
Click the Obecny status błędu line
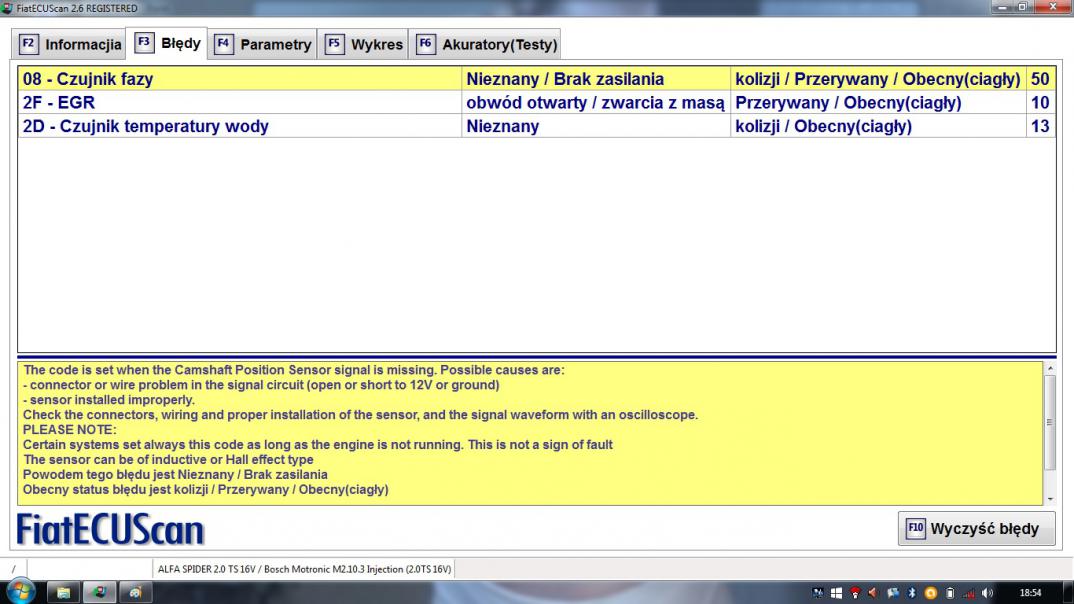[x=205, y=490]
